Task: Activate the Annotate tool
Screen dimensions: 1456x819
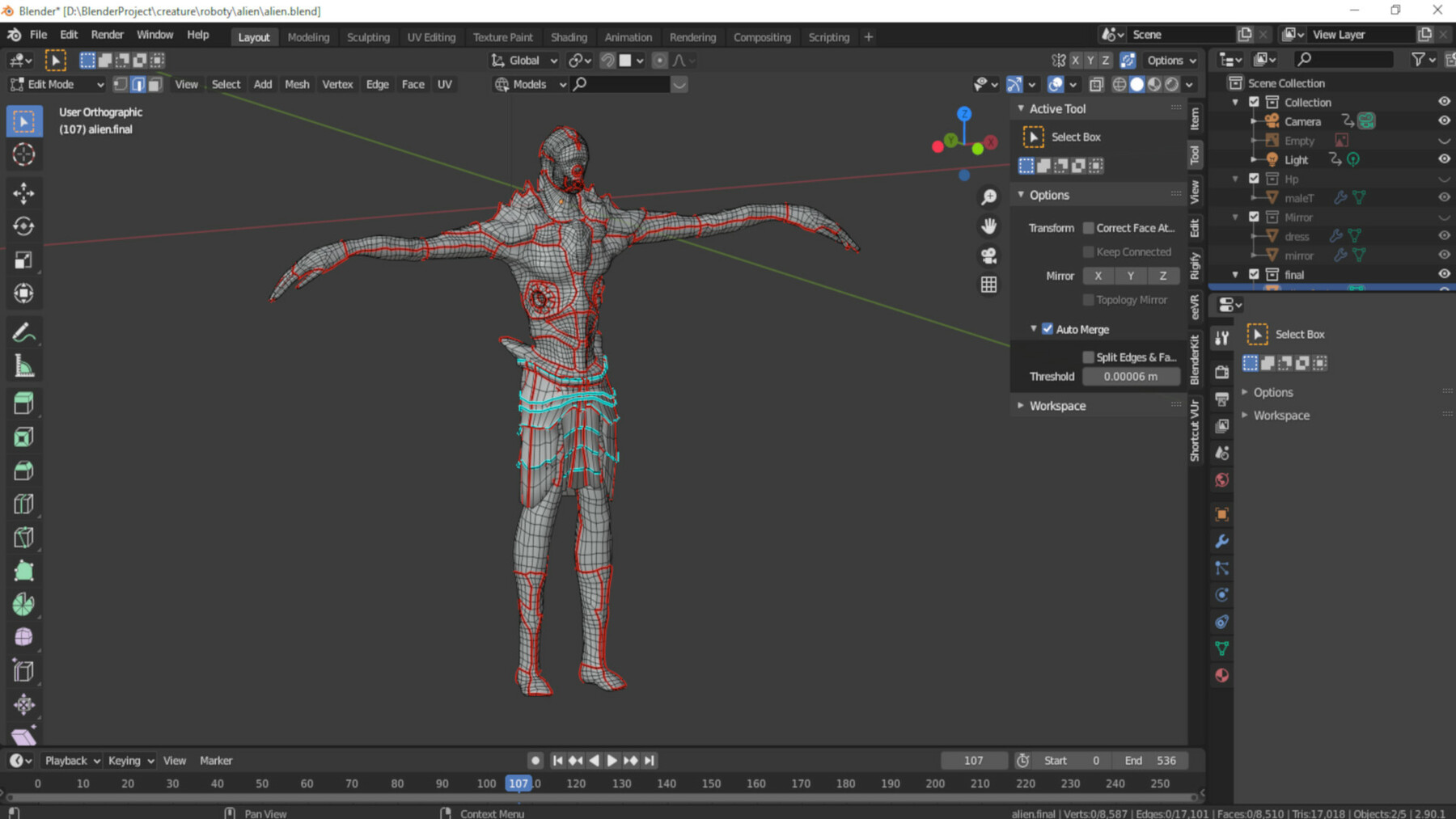Action: coord(24,331)
